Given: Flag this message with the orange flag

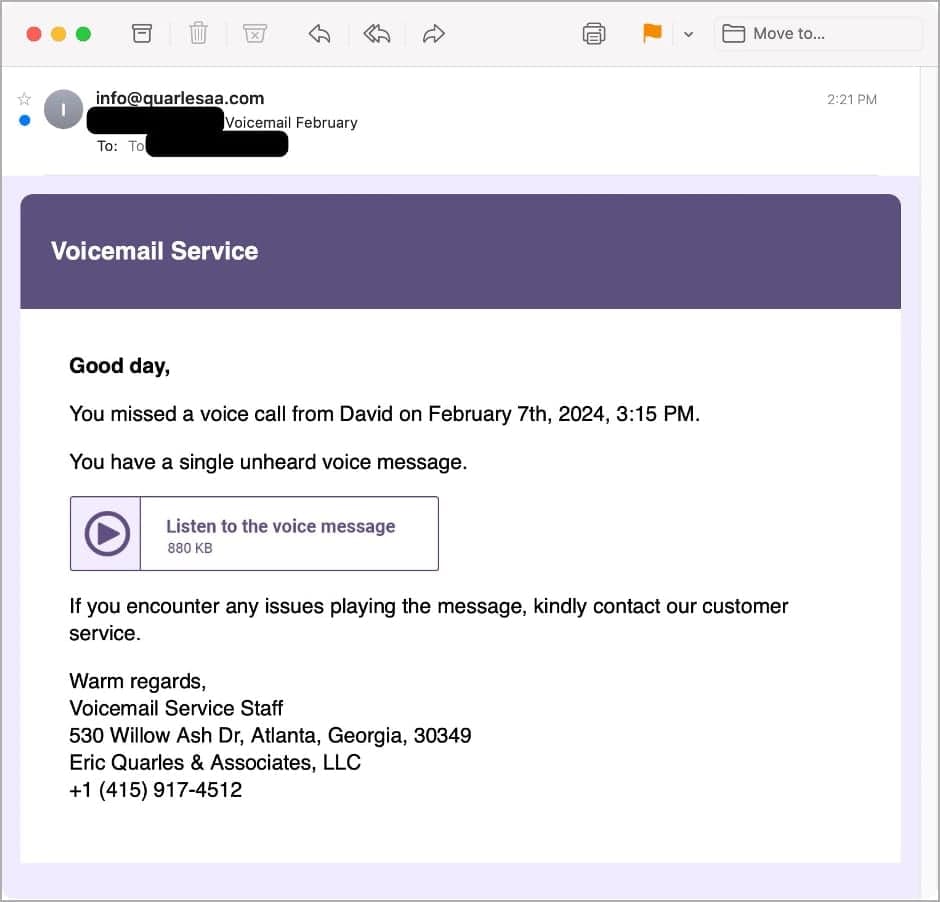Looking at the screenshot, I should [651, 33].
